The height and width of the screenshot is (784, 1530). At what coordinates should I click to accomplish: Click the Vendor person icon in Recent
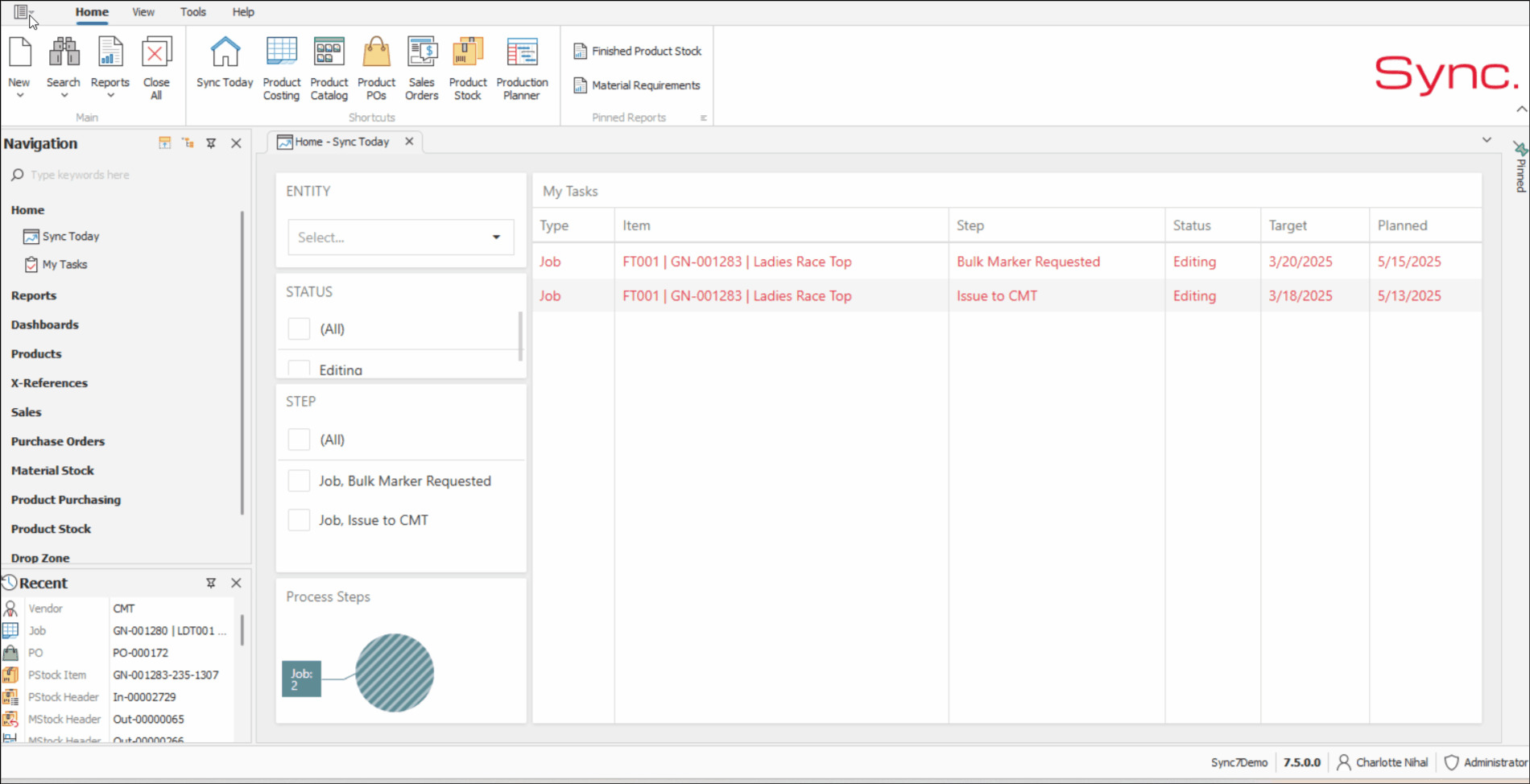(x=10, y=609)
